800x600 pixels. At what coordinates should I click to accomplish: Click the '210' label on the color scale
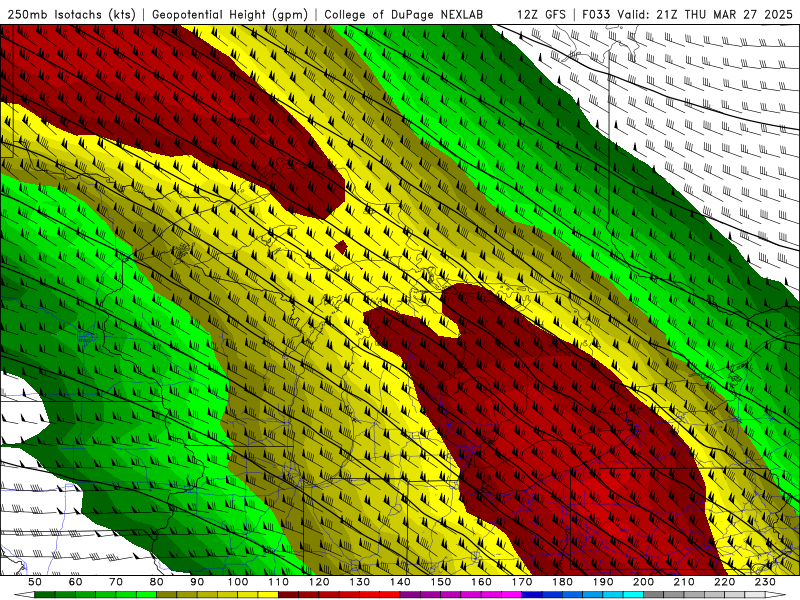[684, 582]
